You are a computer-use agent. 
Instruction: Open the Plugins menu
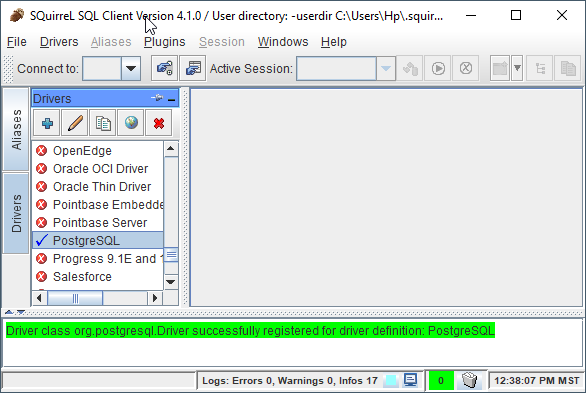pos(164,42)
